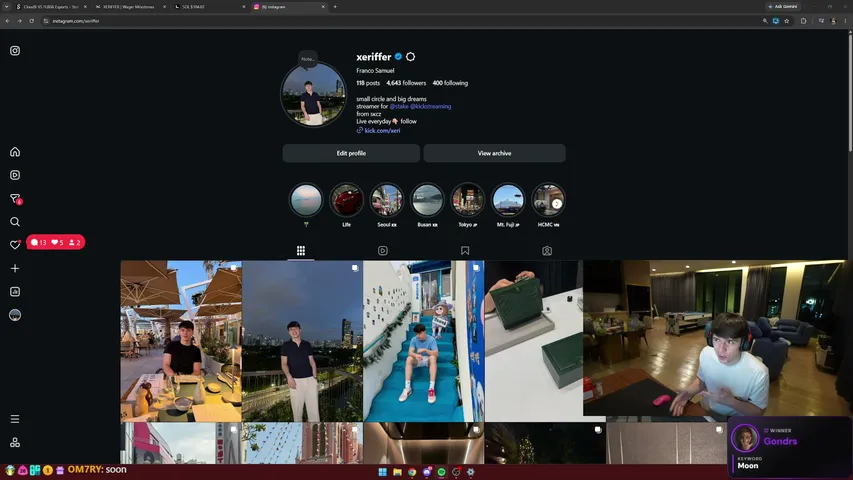Open the blue stairs post
The height and width of the screenshot is (480, 853).
pyautogui.click(x=424, y=341)
